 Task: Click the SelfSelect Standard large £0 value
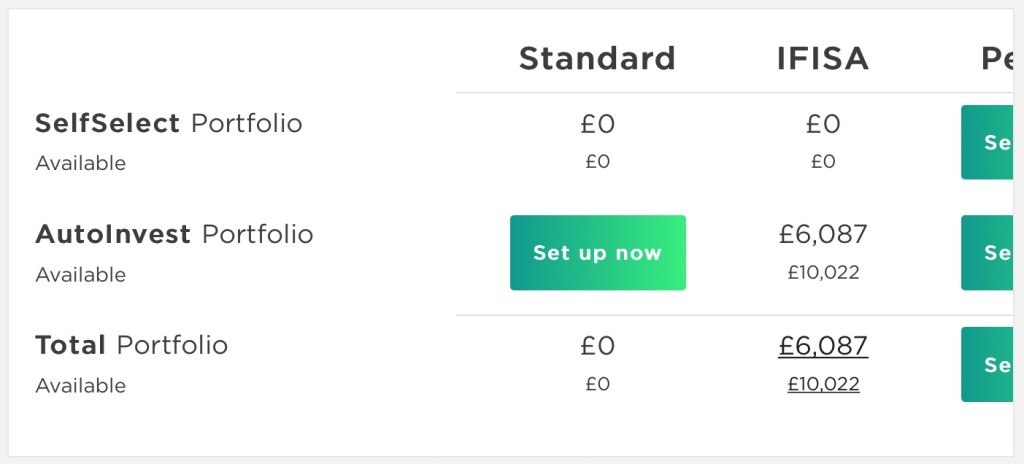pos(597,124)
